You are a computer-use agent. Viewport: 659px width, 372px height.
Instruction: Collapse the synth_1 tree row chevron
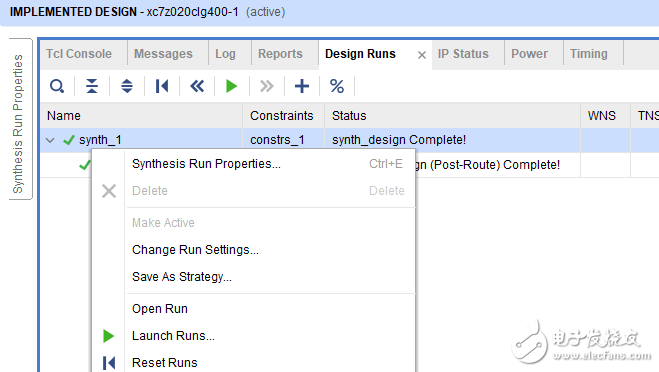point(50,140)
